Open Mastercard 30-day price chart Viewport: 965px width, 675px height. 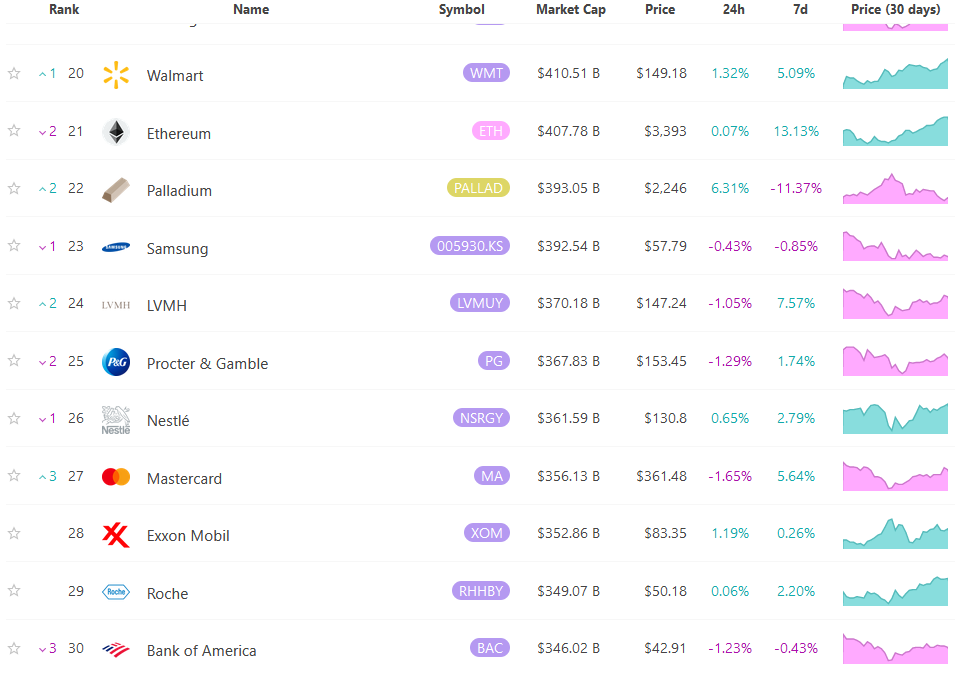click(895, 477)
